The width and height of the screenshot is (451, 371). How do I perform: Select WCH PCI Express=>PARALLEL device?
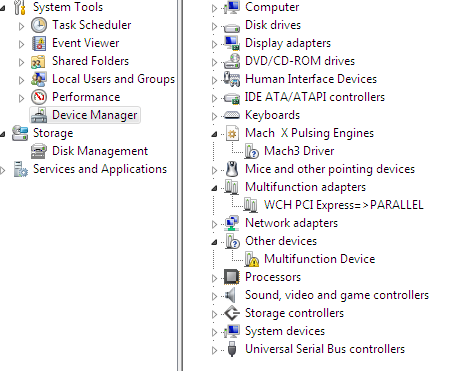pos(343,205)
